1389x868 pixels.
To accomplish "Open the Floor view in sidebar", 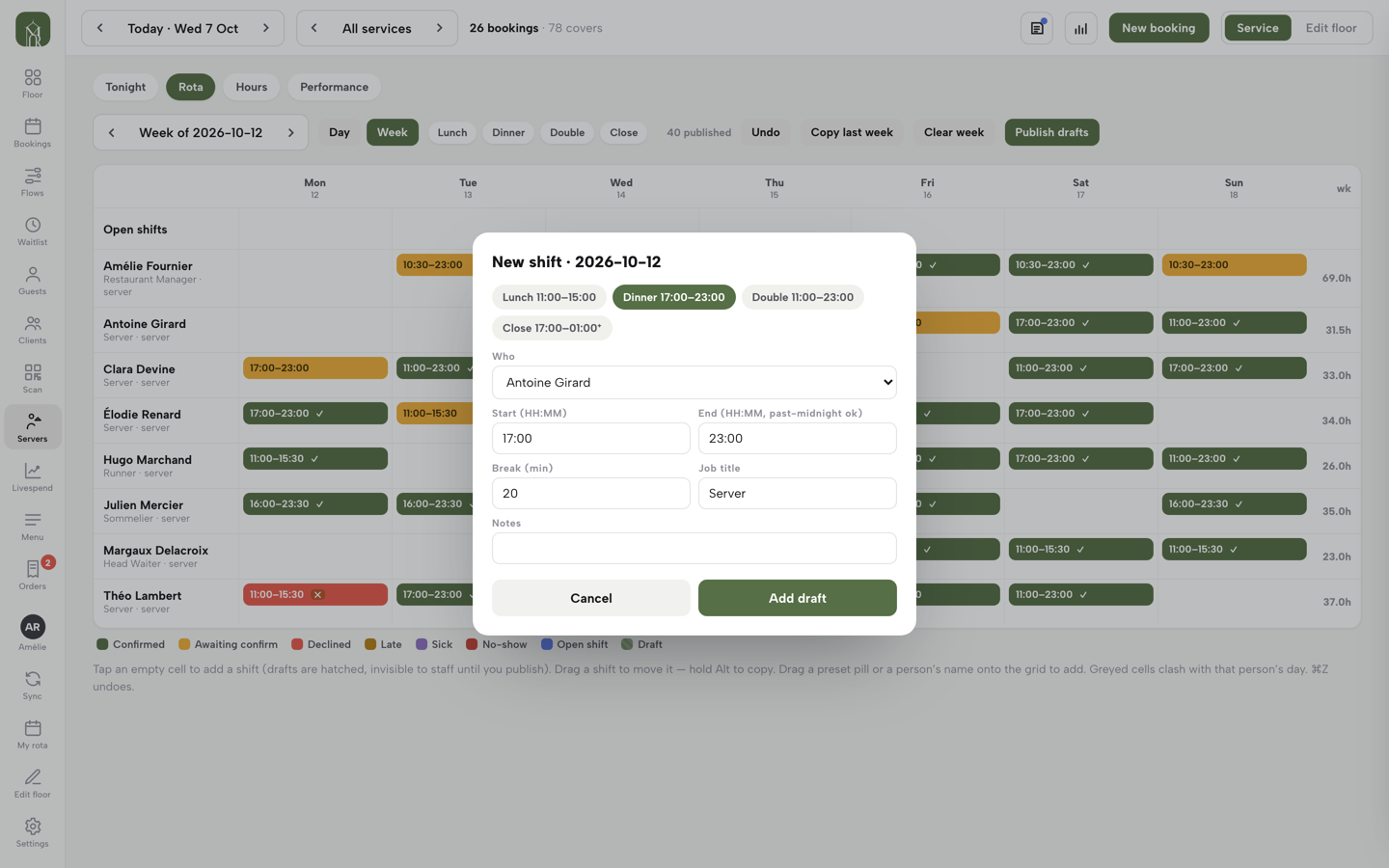I will coord(33,83).
